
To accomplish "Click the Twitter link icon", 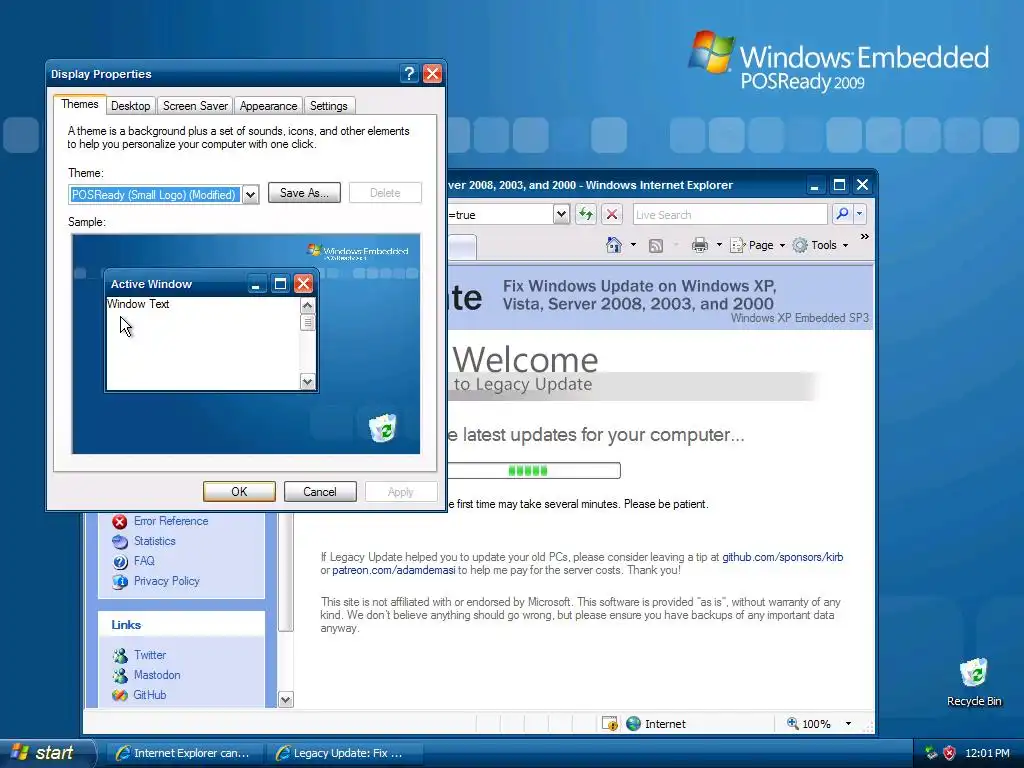I will tap(120, 655).
